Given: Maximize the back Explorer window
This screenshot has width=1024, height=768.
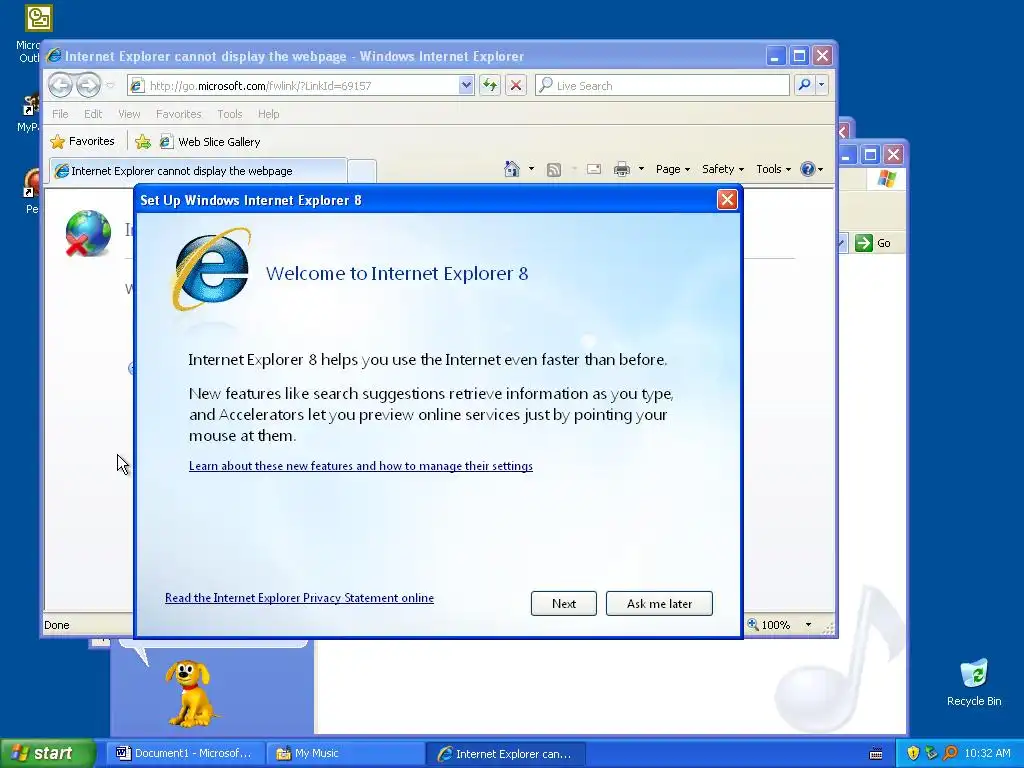Looking at the screenshot, I should click(x=870, y=155).
